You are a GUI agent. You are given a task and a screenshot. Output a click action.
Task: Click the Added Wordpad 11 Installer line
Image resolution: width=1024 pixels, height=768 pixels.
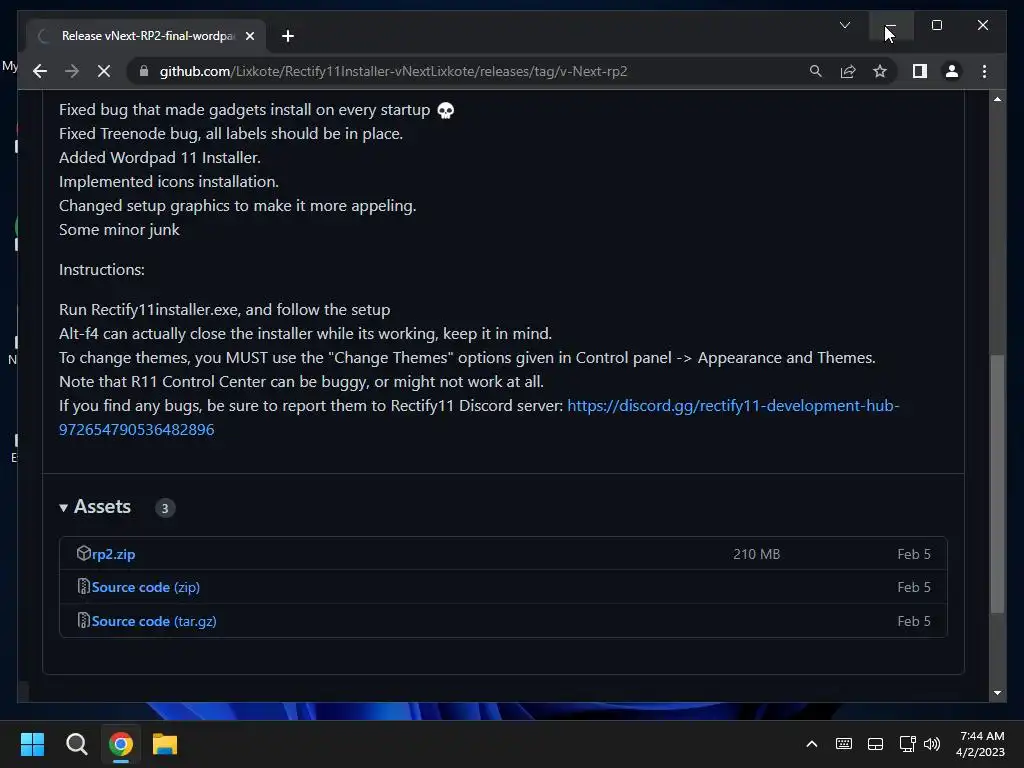[160, 157]
